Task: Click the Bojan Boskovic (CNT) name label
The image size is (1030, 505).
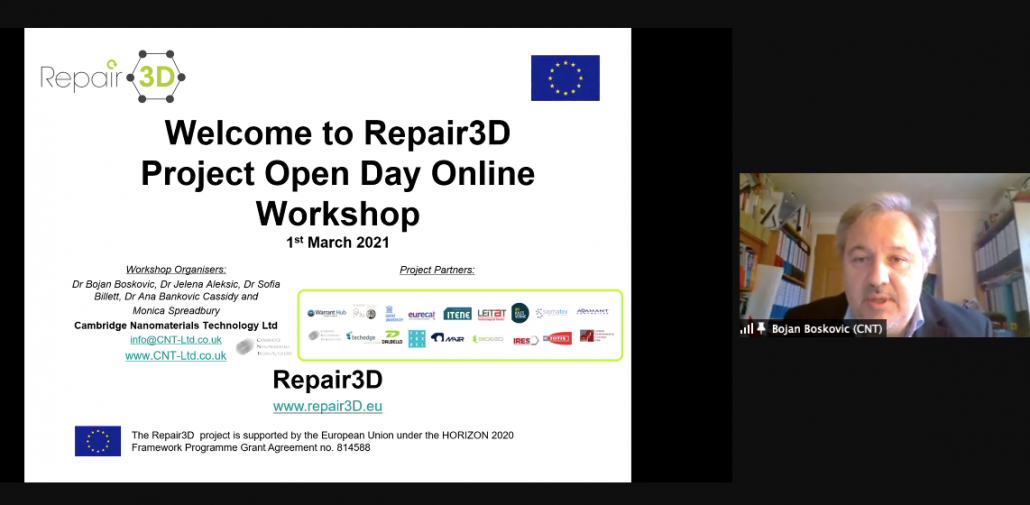Action: pyautogui.click(x=826, y=328)
